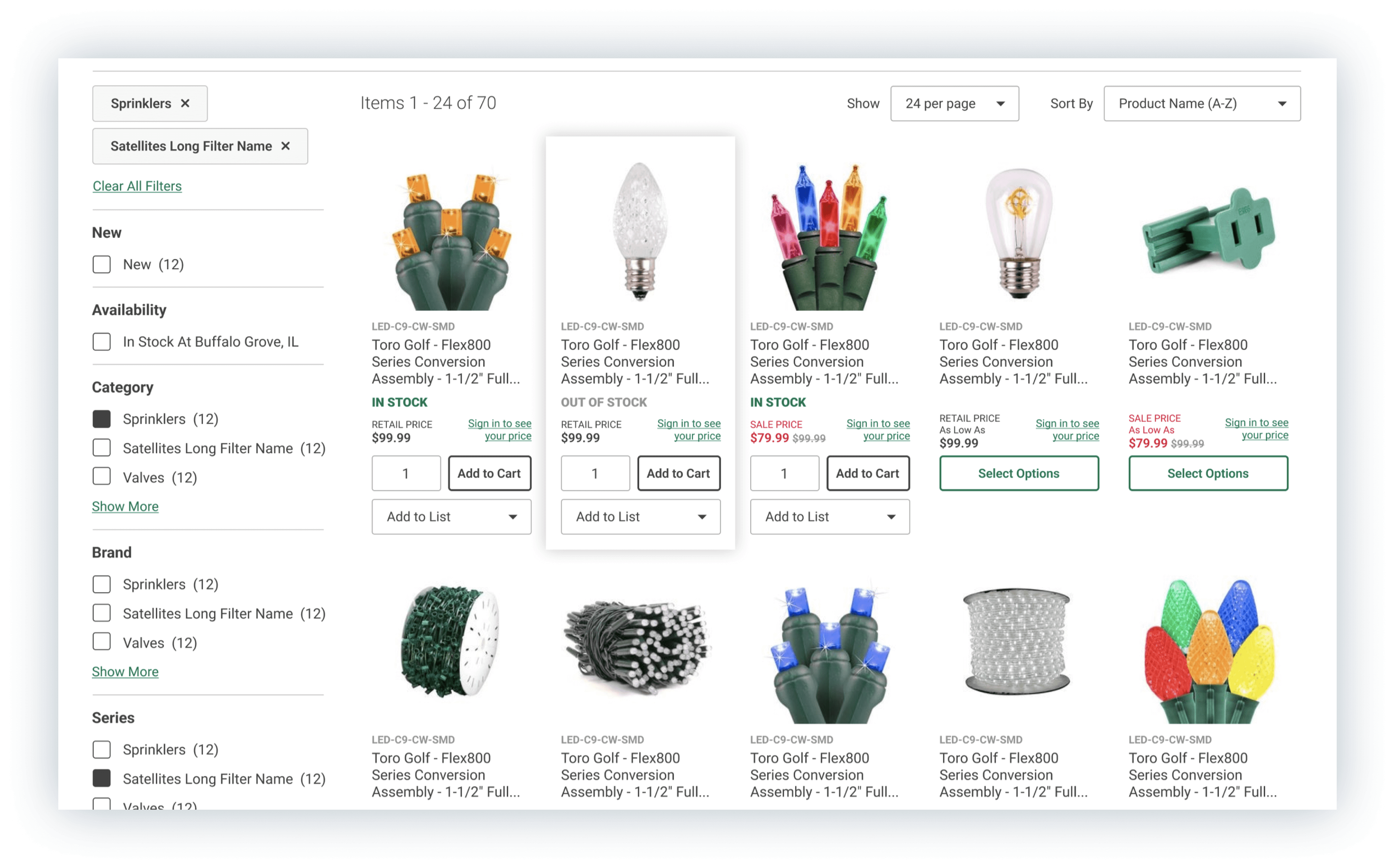Add the out-of-stock bulb to cart

678,474
